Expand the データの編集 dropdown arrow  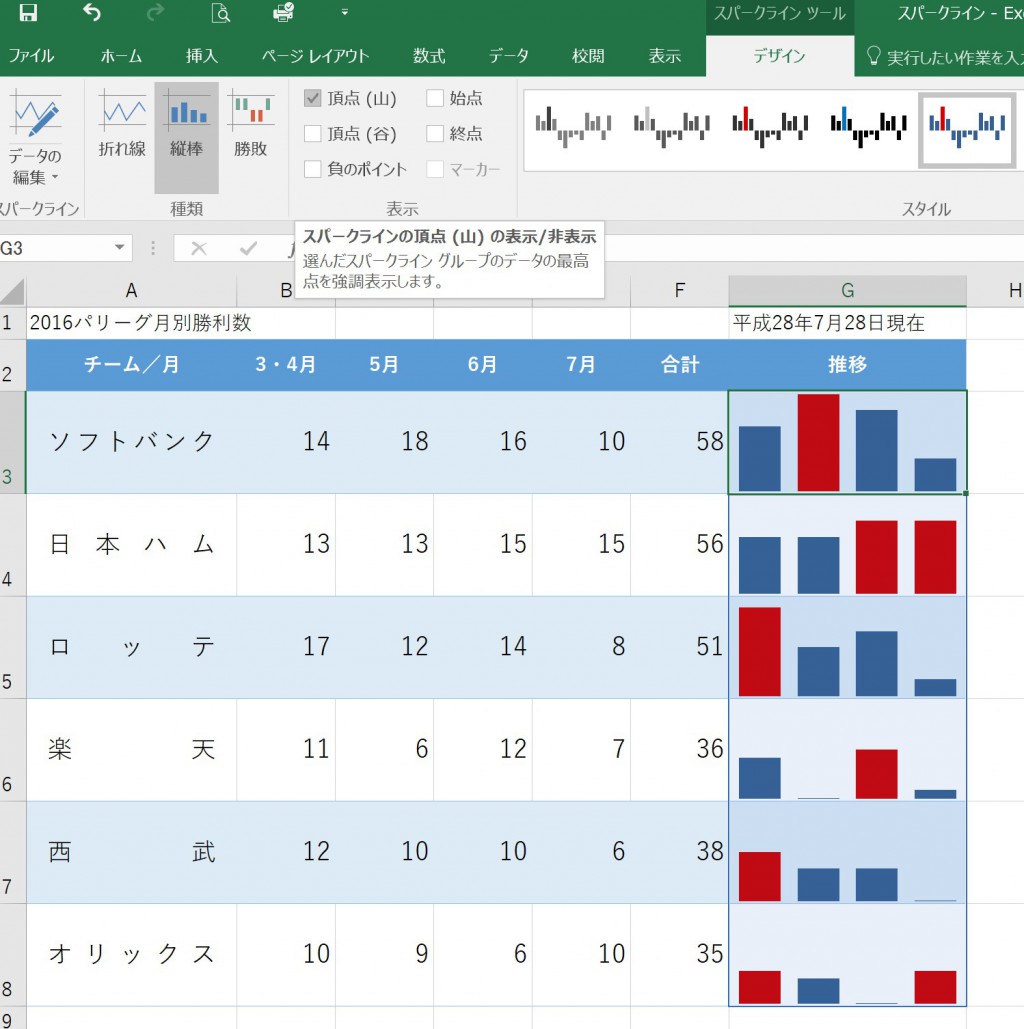coord(55,177)
